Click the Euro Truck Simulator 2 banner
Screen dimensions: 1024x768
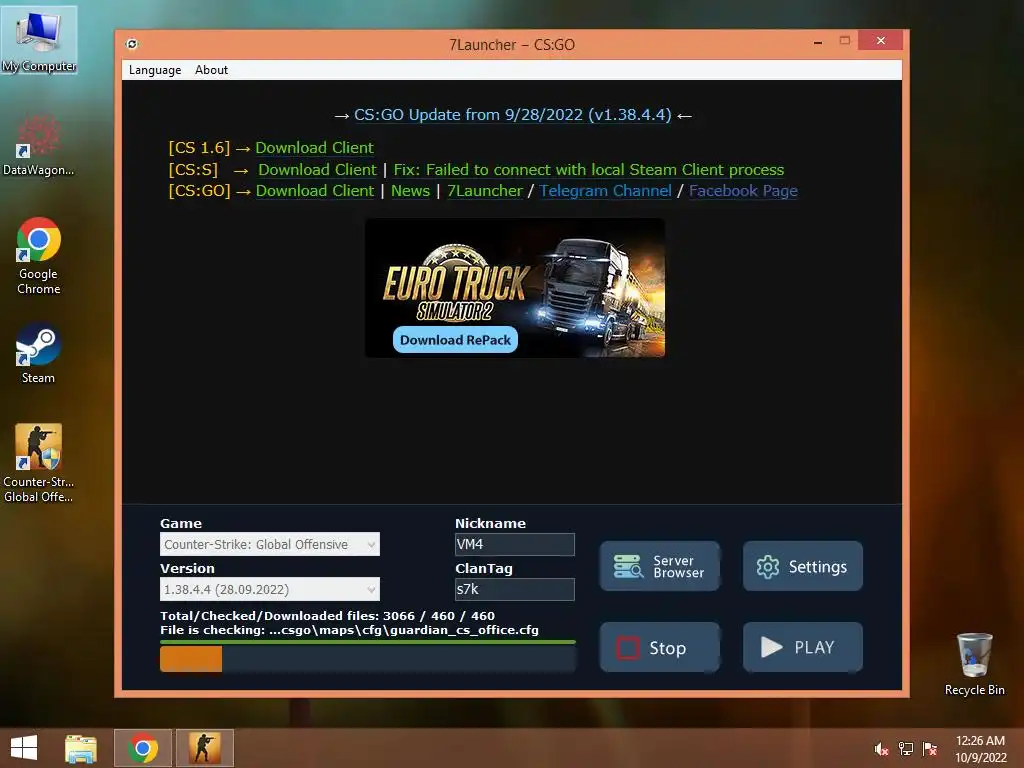coord(515,287)
